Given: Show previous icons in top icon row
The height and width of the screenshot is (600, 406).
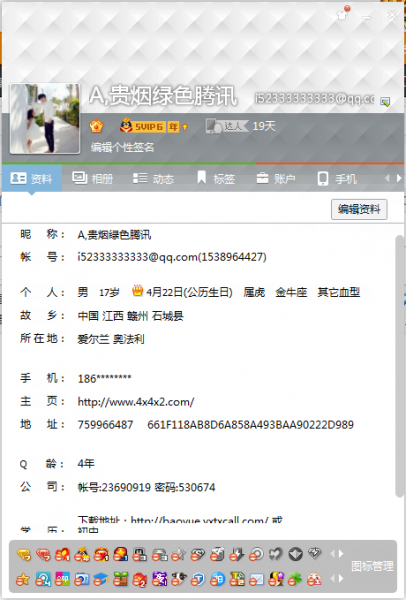Looking at the screenshot, I should point(332,553).
